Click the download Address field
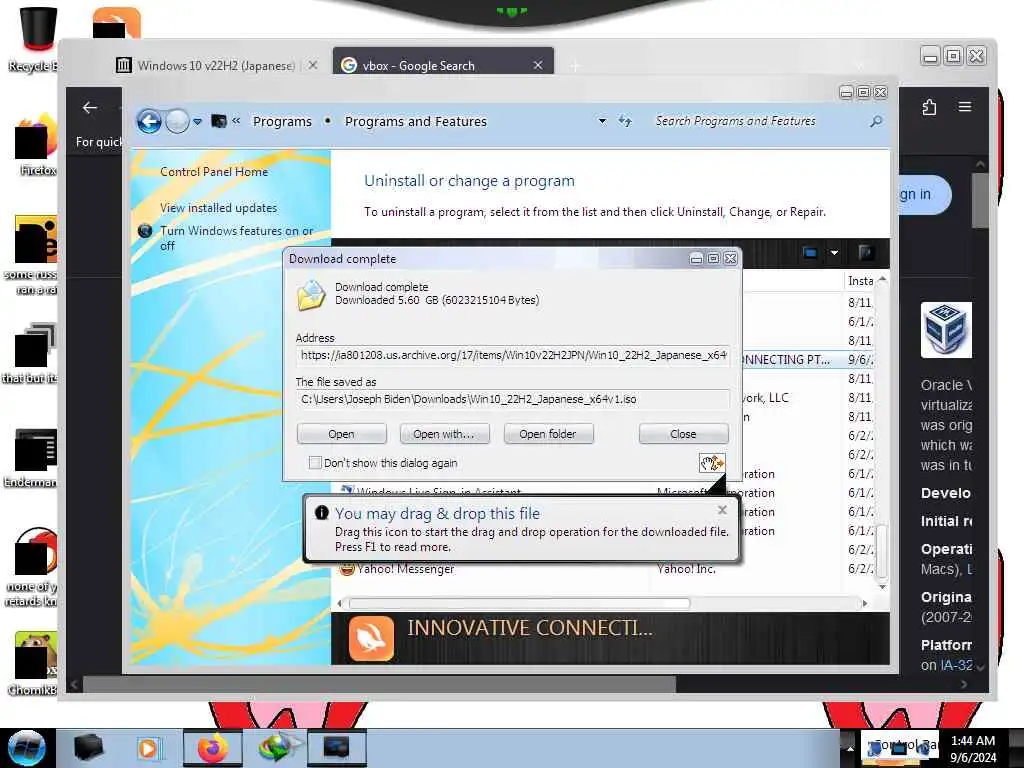Image resolution: width=1024 pixels, height=768 pixels. [513, 356]
